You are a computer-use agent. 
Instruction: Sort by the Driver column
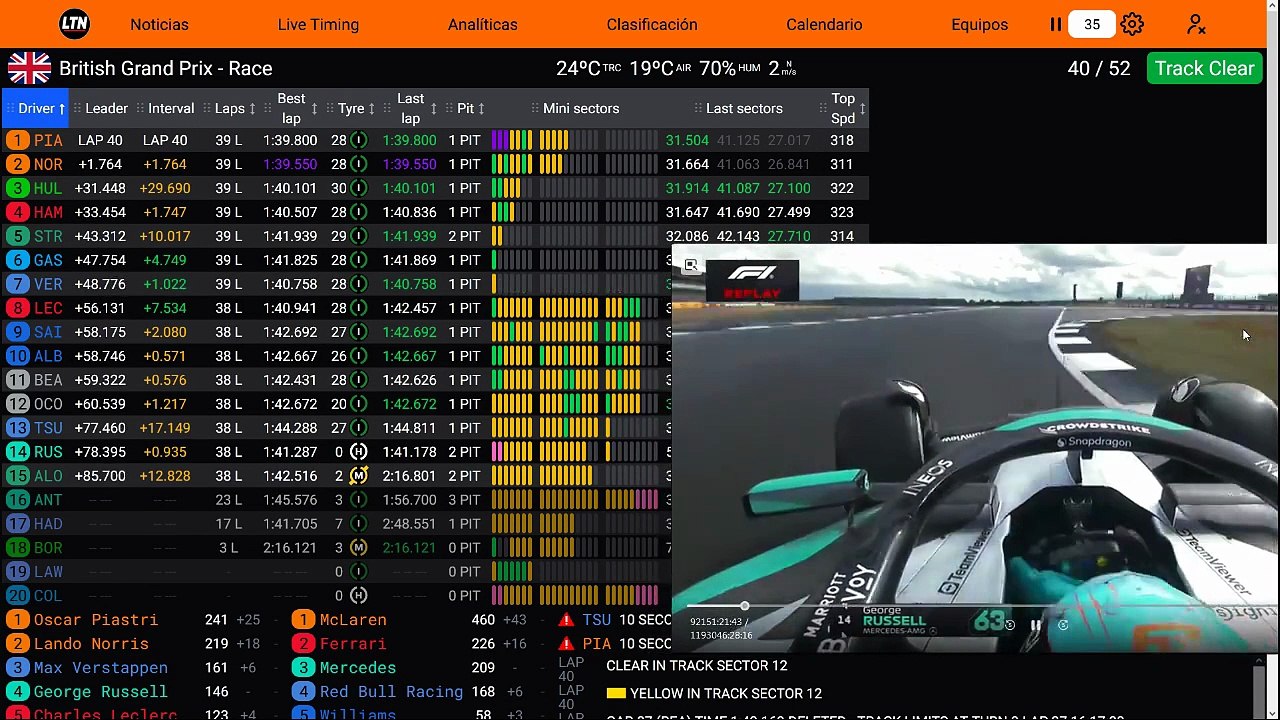tap(36, 108)
